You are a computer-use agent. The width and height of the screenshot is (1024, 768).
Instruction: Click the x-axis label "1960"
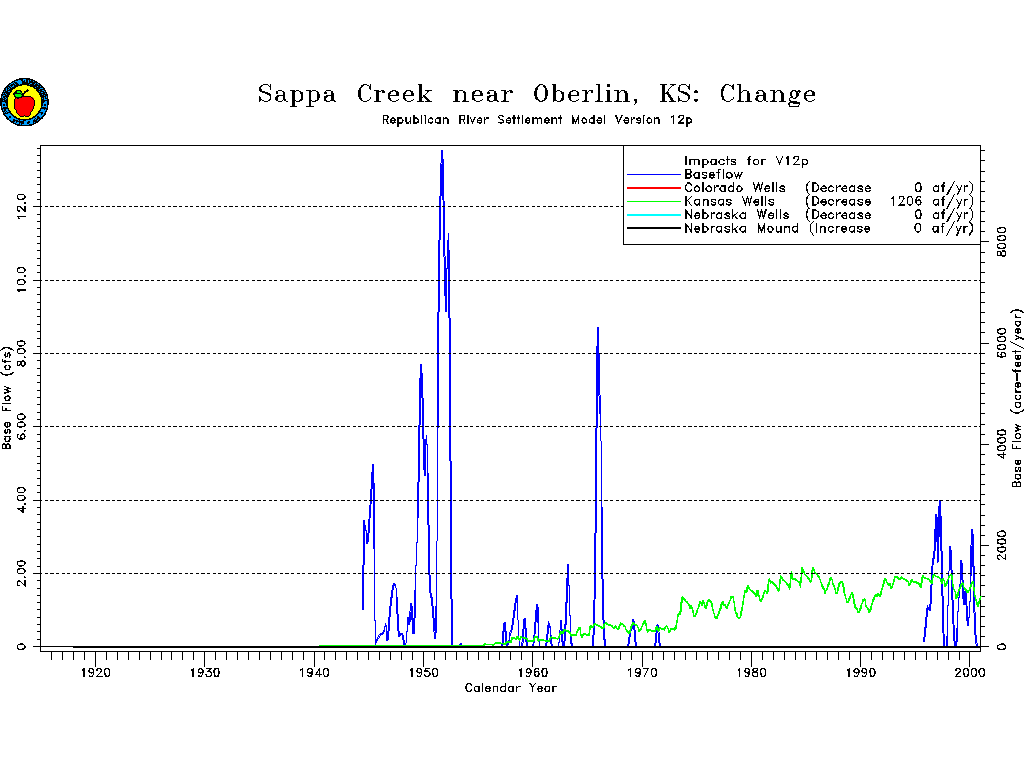(x=533, y=673)
